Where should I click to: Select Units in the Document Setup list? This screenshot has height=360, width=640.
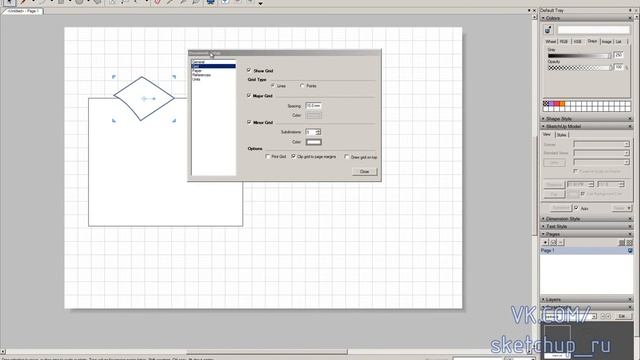coord(196,79)
